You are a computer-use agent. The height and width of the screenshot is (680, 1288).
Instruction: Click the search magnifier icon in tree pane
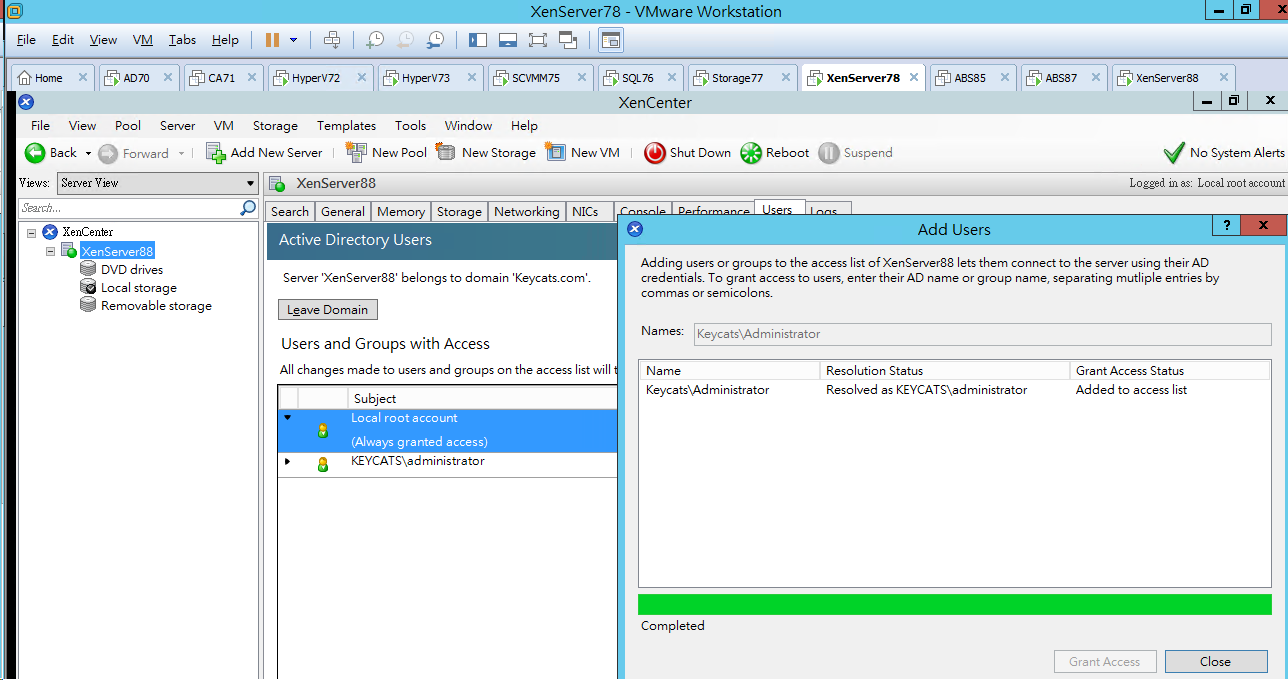[248, 208]
